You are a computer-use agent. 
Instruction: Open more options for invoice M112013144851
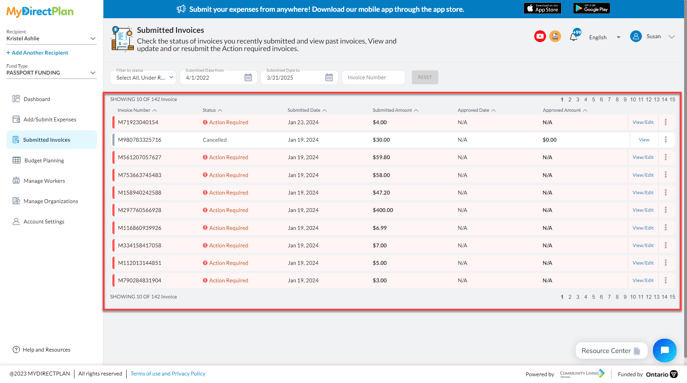tap(666, 263)
